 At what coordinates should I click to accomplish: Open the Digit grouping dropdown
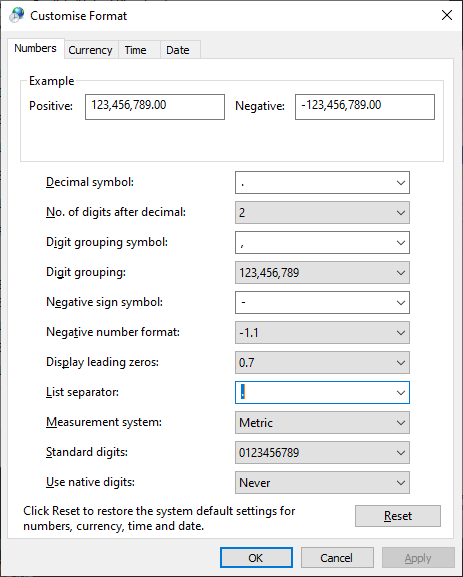[x=322, y=273]
